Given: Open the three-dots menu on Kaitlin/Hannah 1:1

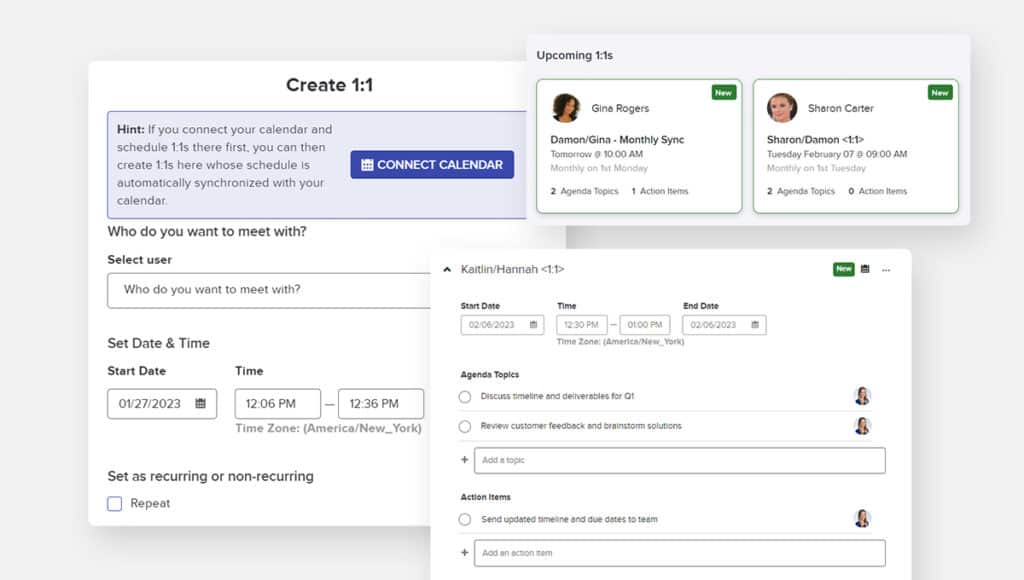Looking at the screenshot, I should 886,270.
